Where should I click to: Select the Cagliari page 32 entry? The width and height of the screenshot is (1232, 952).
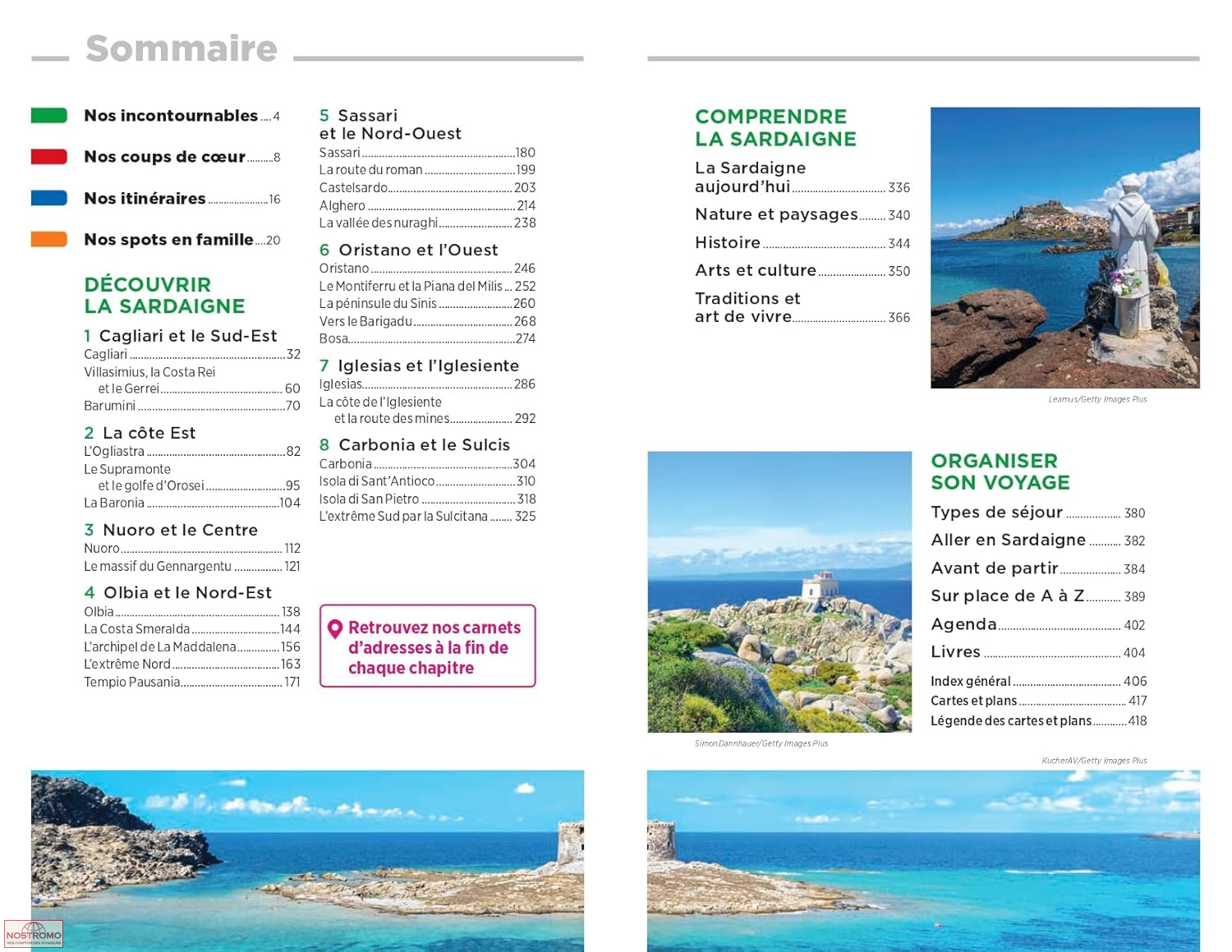click(192, 354)
